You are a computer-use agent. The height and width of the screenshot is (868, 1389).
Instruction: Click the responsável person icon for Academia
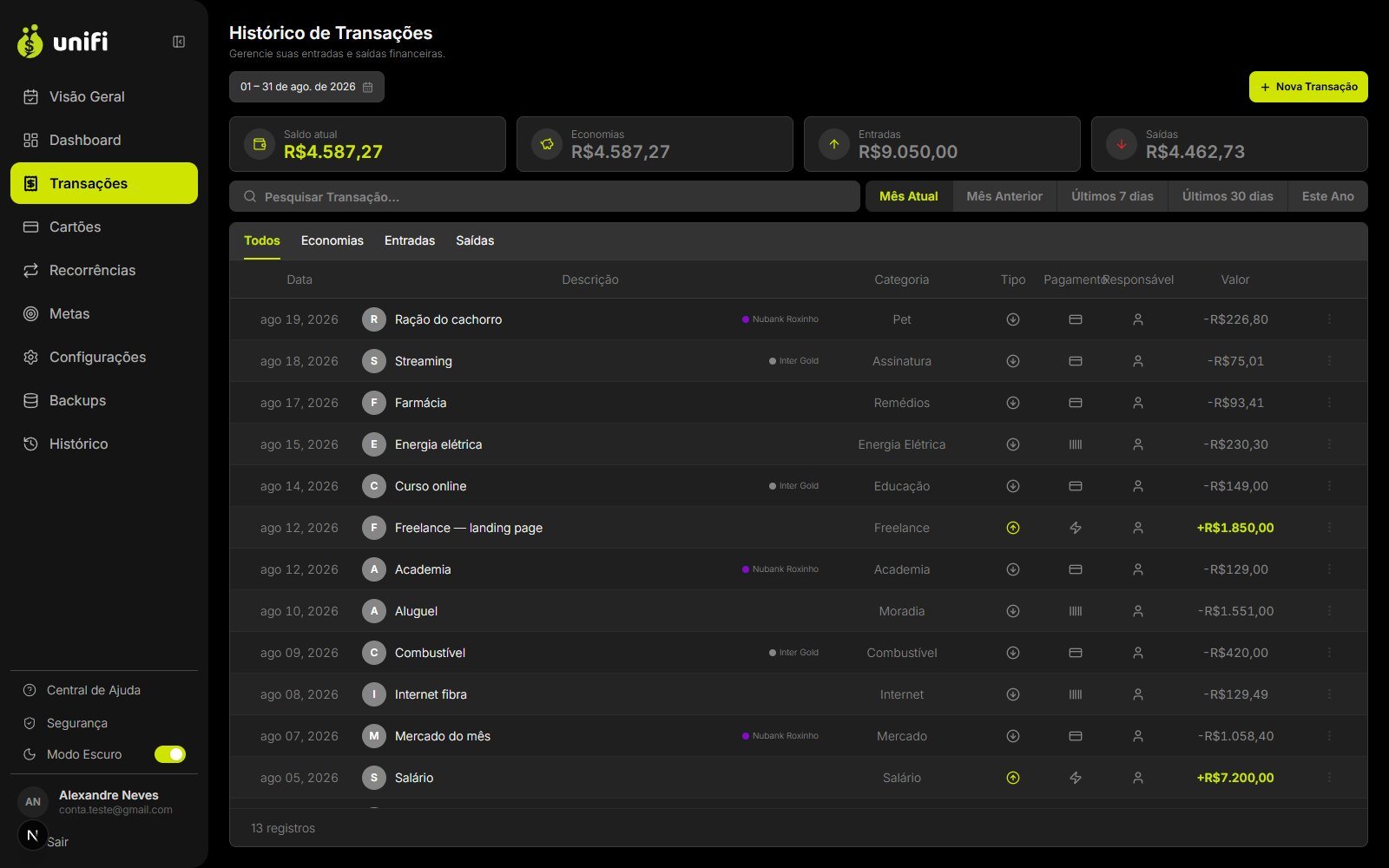(1138, 569)
